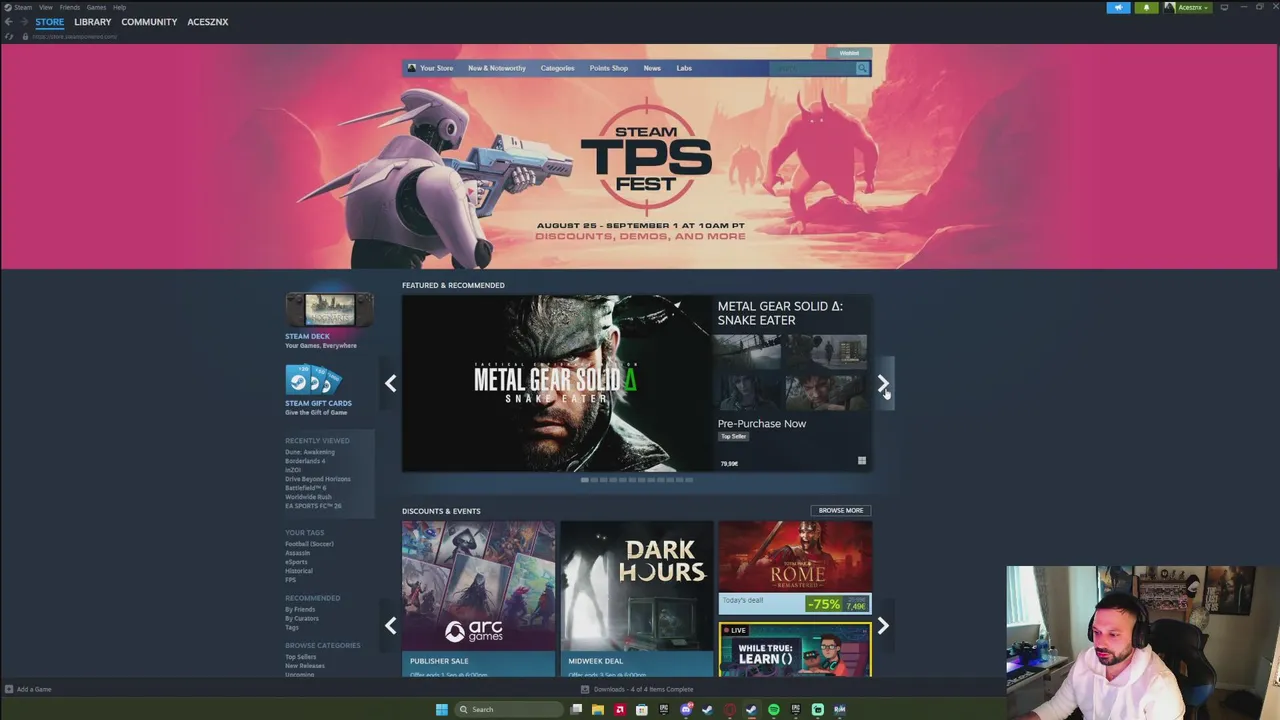Show next featured game with right arrow

click(x=883, y=383)
